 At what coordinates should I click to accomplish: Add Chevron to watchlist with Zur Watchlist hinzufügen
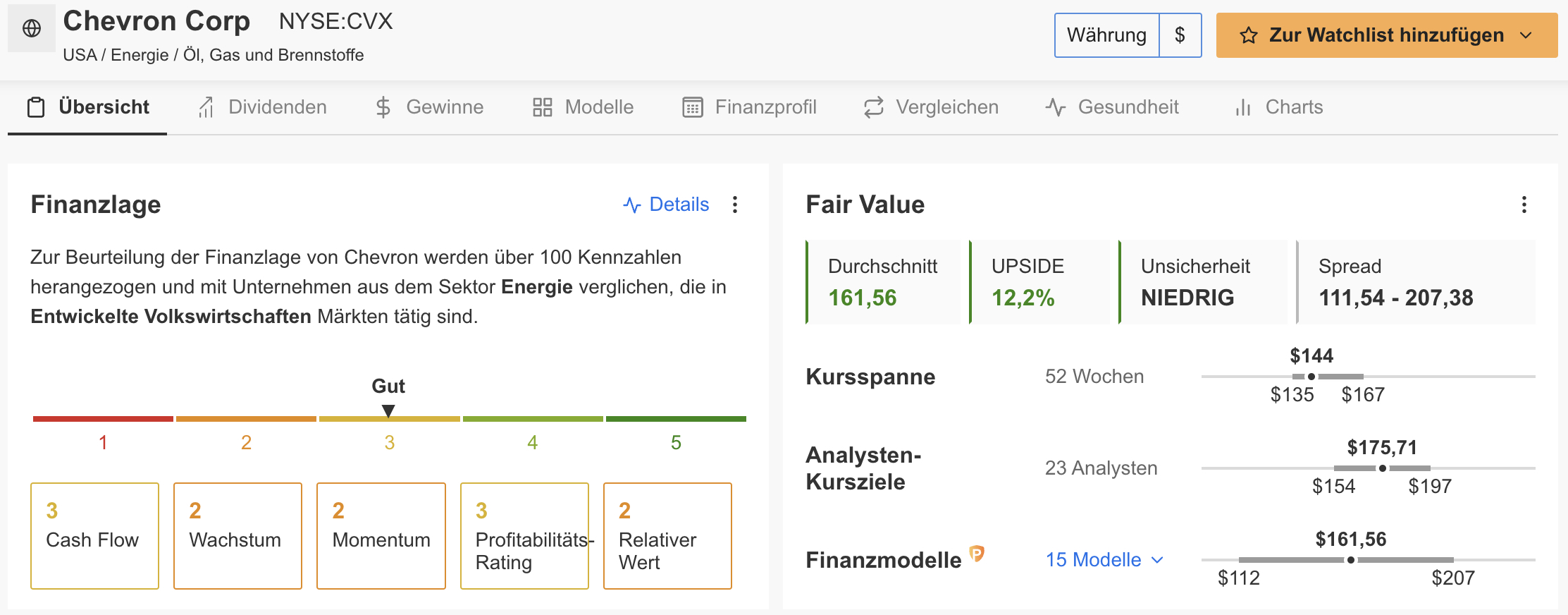1386,35
